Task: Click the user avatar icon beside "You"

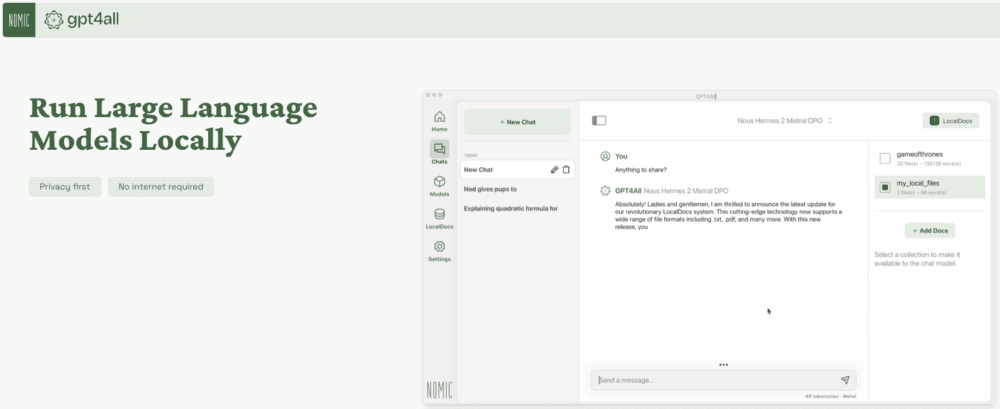Action: coord(605,156)
